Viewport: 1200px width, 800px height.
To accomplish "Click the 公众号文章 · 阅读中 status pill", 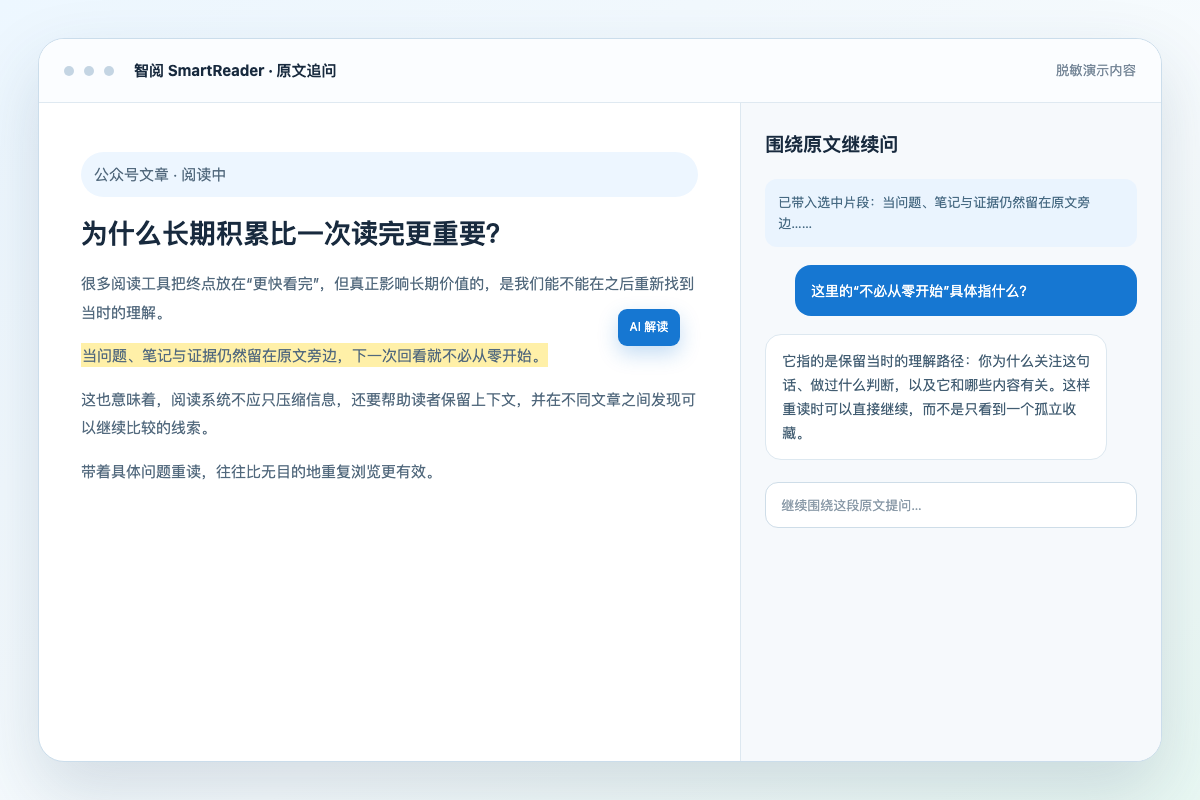I will click(x=389, y=174).
